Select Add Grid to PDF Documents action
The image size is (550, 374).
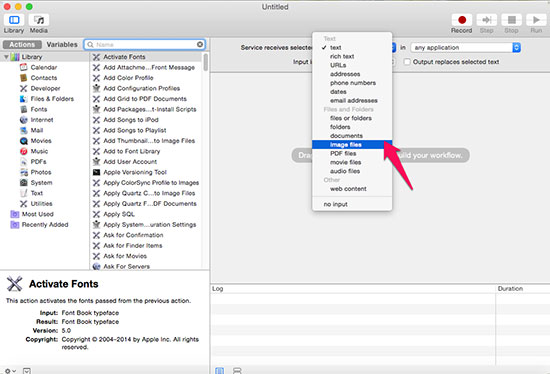(x=146, y=99)
